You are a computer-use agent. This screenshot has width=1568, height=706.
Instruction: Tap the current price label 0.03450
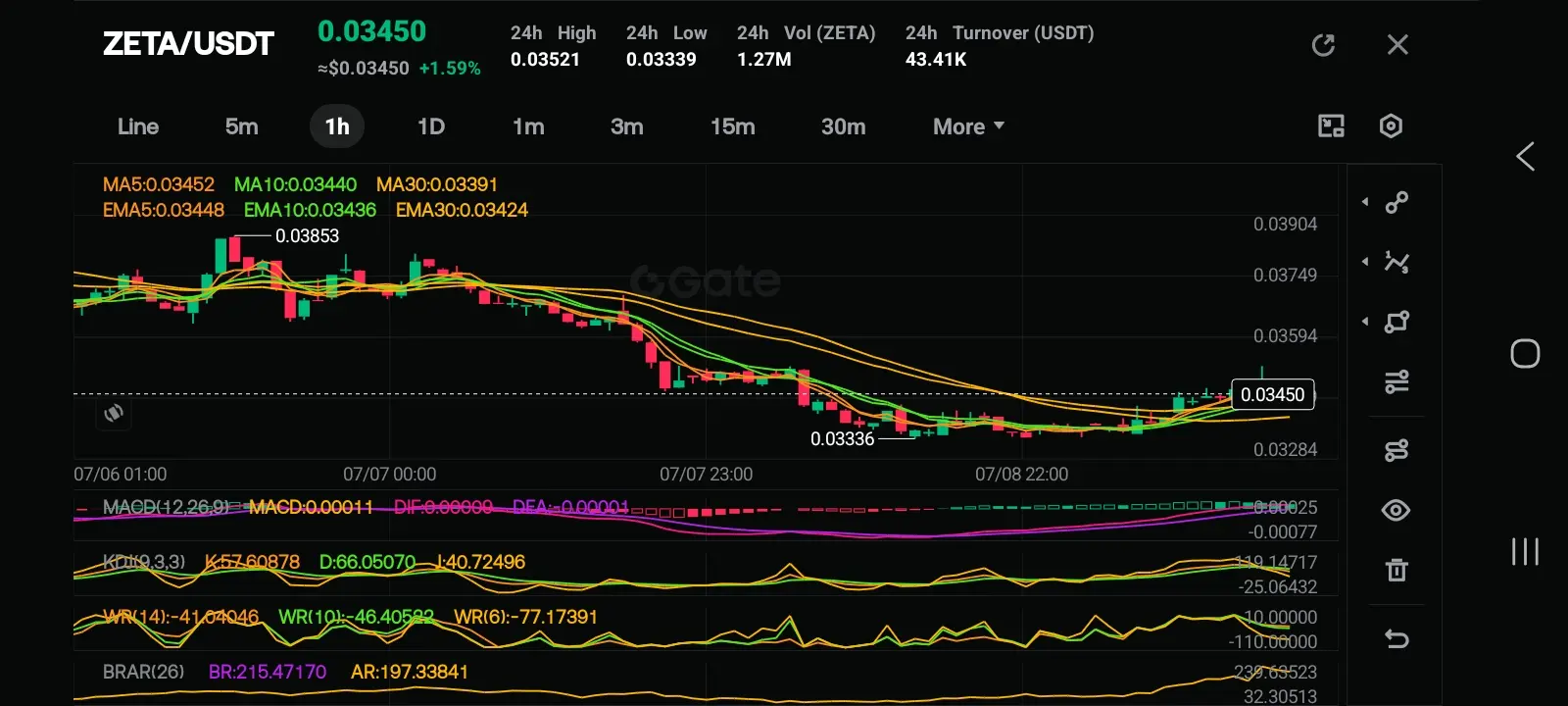coord(1272,394)
